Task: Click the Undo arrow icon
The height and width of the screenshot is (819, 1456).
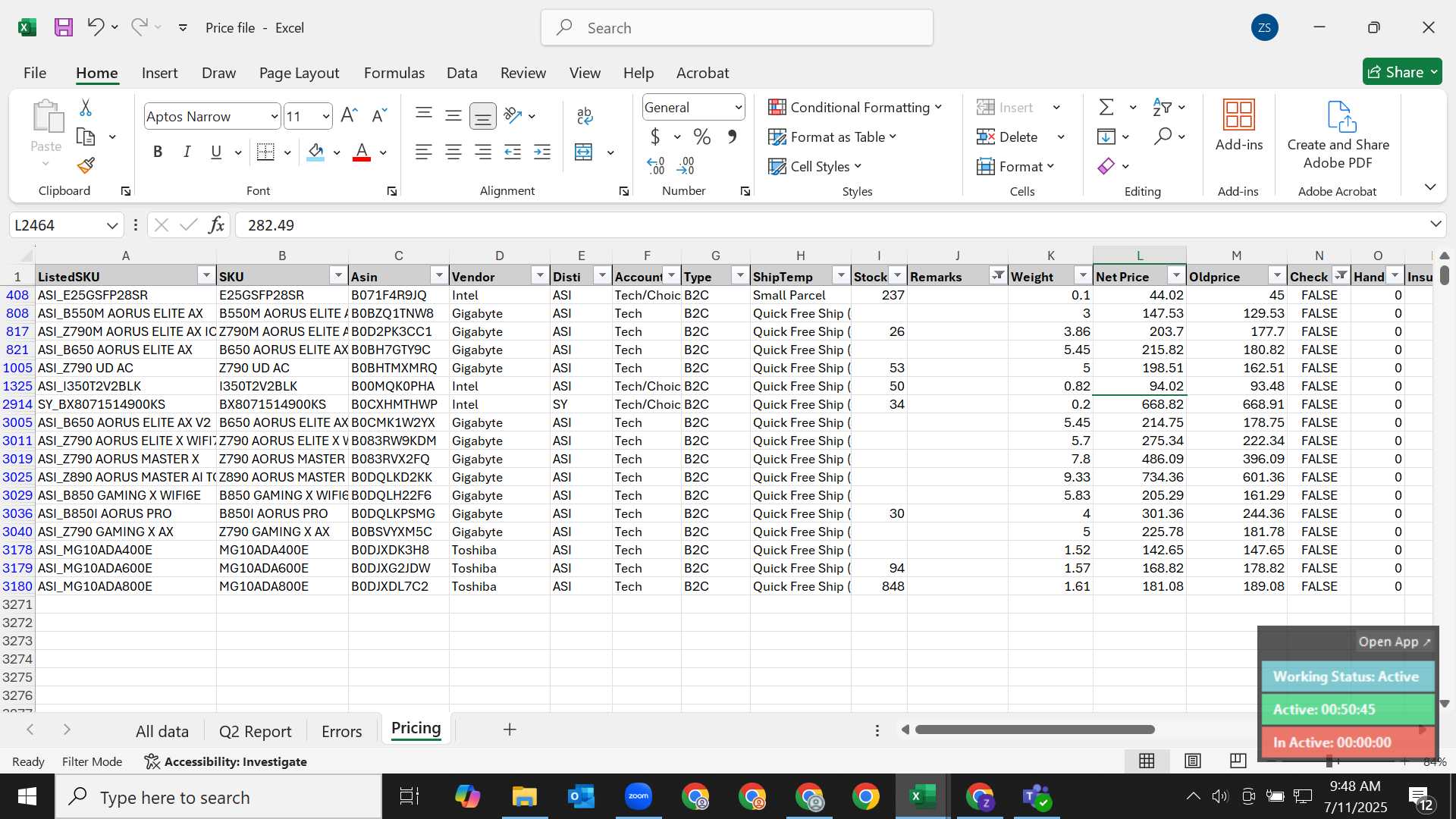Action: [x=95, y=27]
